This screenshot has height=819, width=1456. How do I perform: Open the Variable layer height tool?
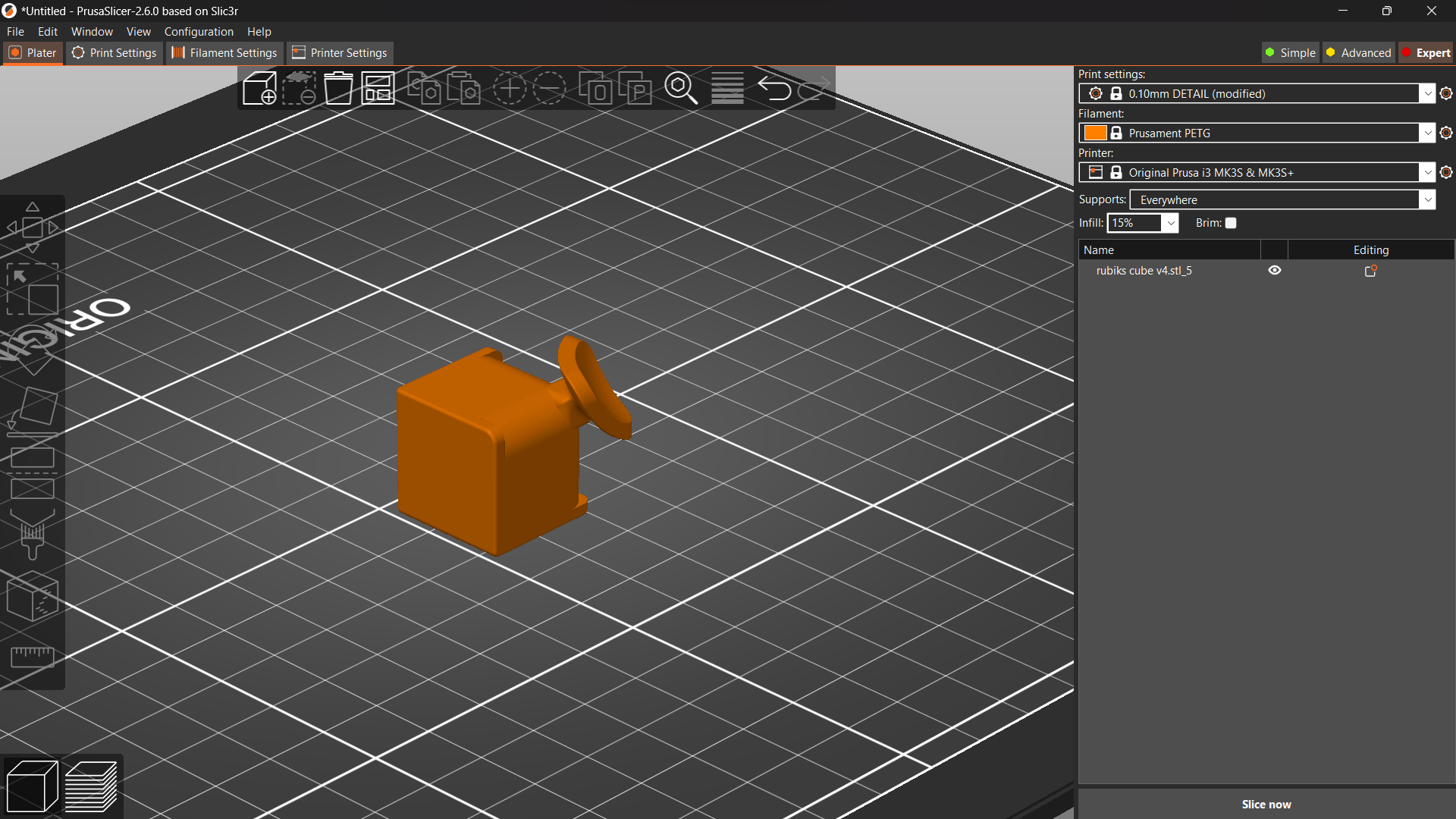[x=726, y=88]
